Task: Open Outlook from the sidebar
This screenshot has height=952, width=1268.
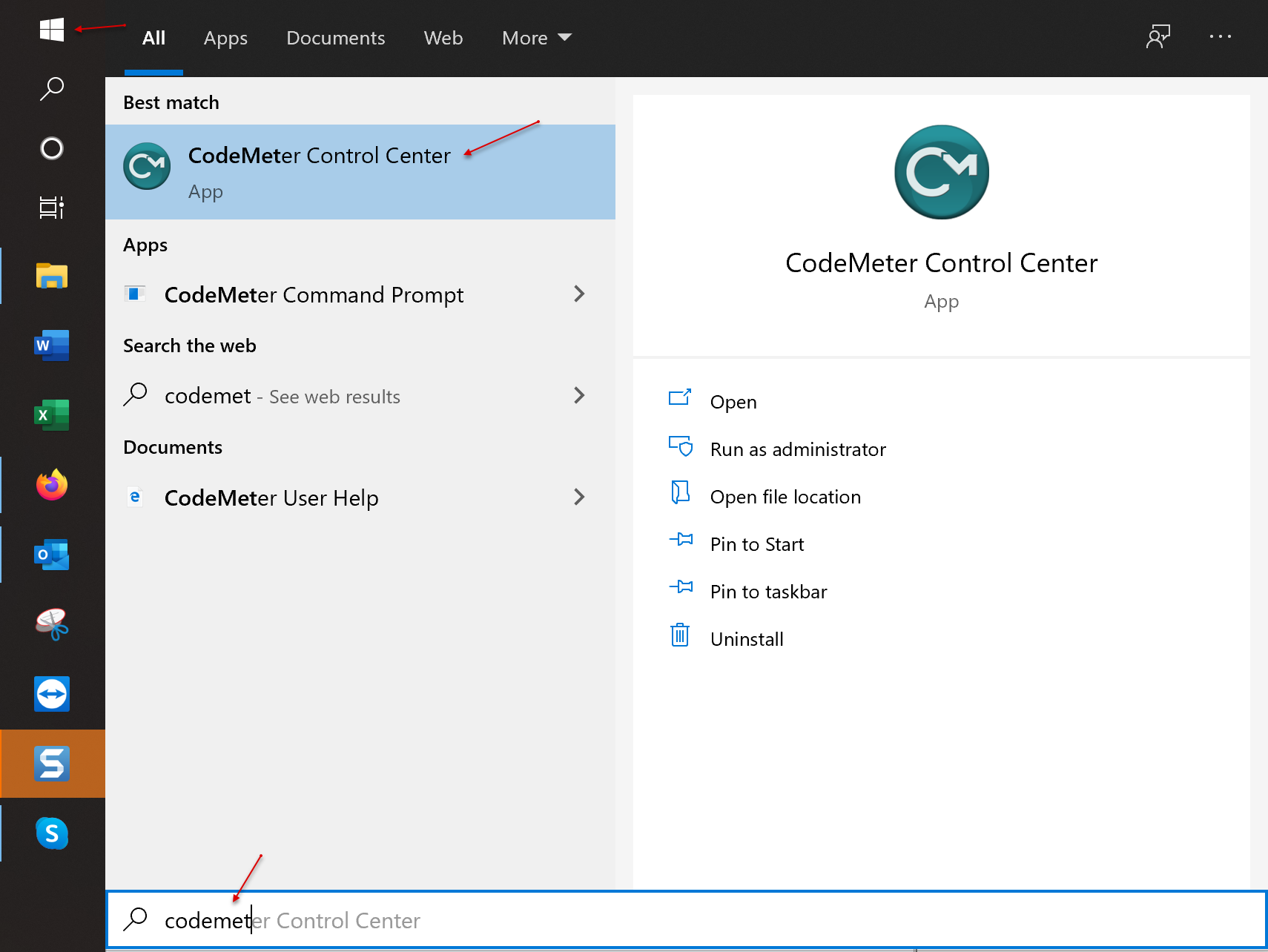Action: (51, 554)
